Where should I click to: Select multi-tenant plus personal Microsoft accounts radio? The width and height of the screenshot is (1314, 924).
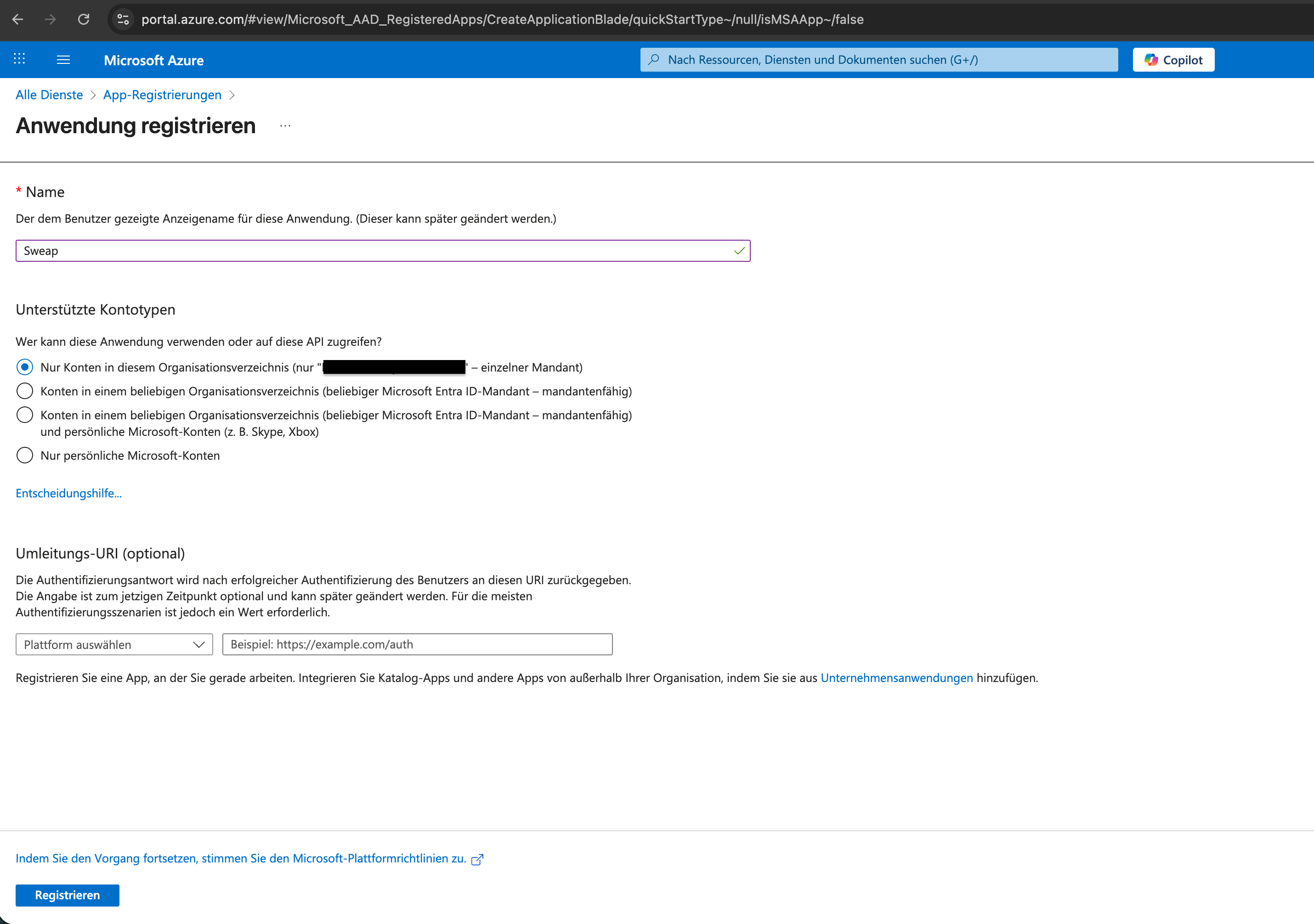(25, 415)
